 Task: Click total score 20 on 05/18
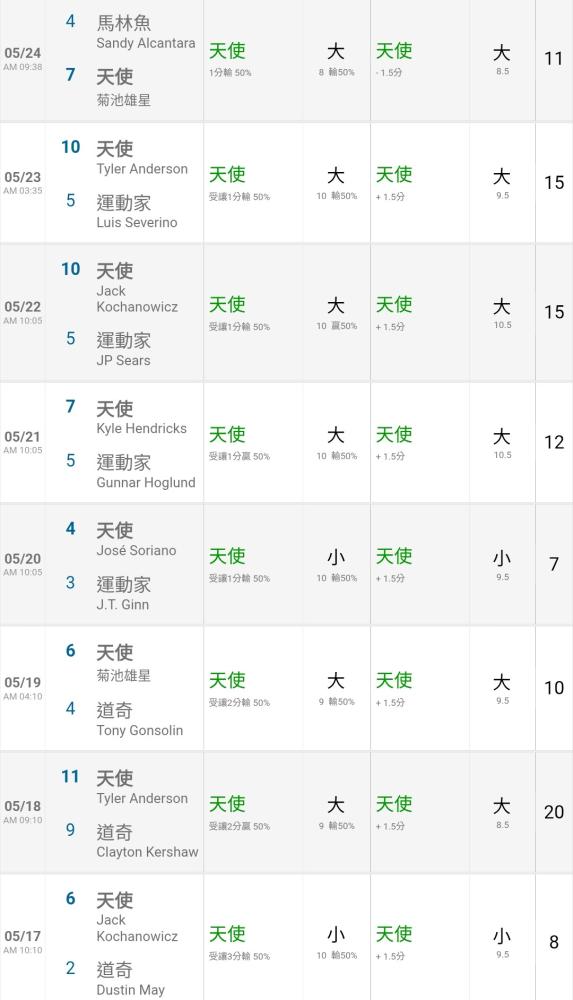554,812
